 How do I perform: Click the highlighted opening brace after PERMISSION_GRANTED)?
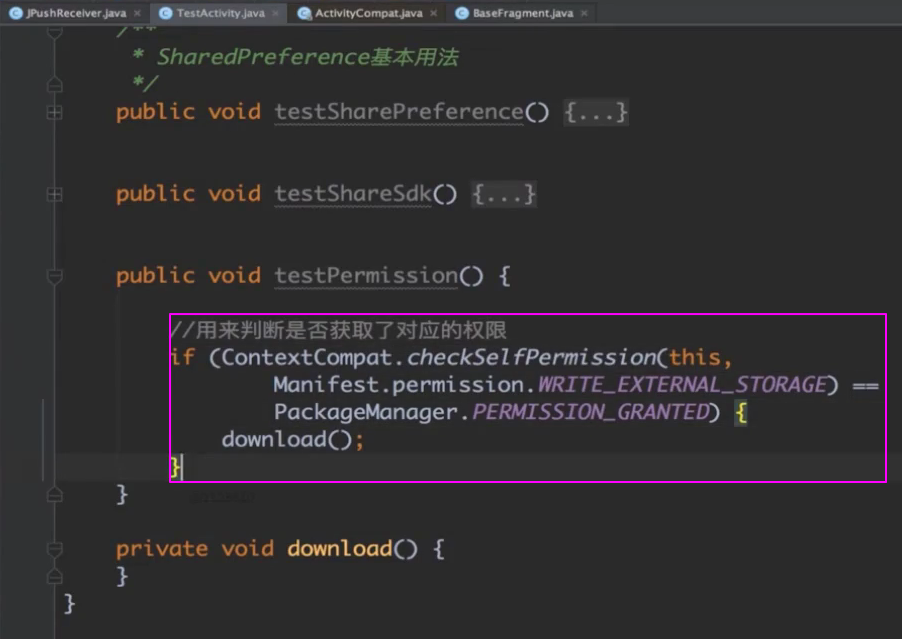click(x=741, y=412)
